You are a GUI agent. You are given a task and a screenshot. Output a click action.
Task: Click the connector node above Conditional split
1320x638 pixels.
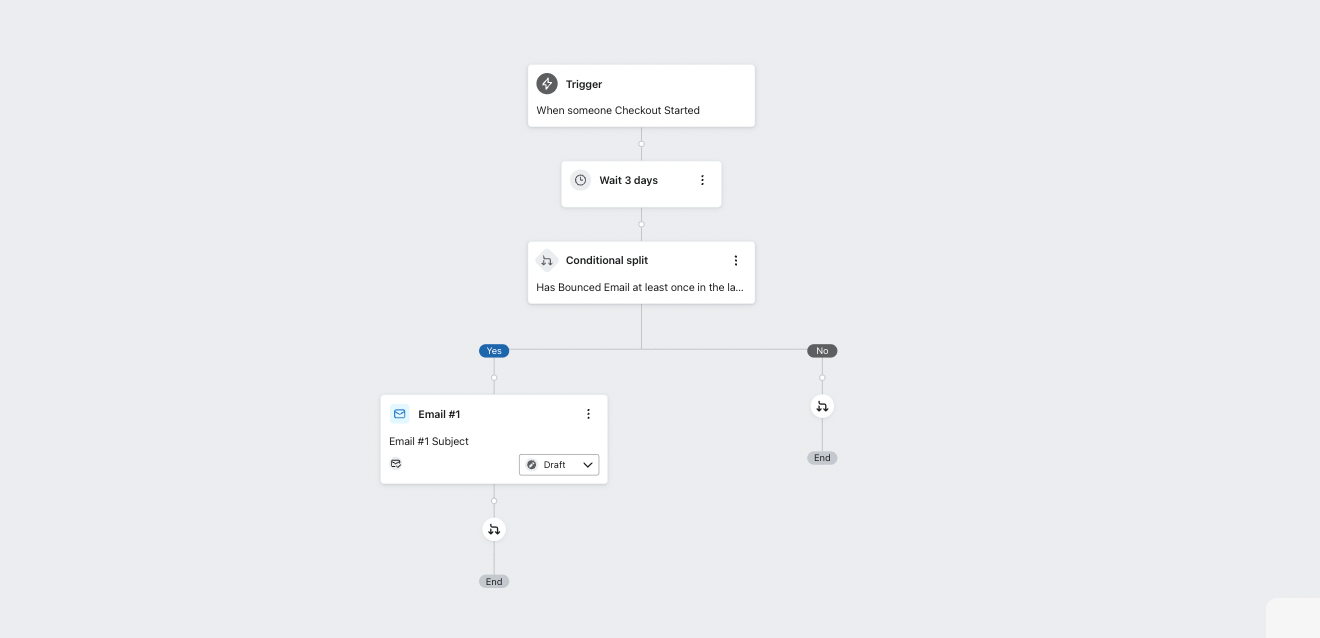[x=641, y=224]
